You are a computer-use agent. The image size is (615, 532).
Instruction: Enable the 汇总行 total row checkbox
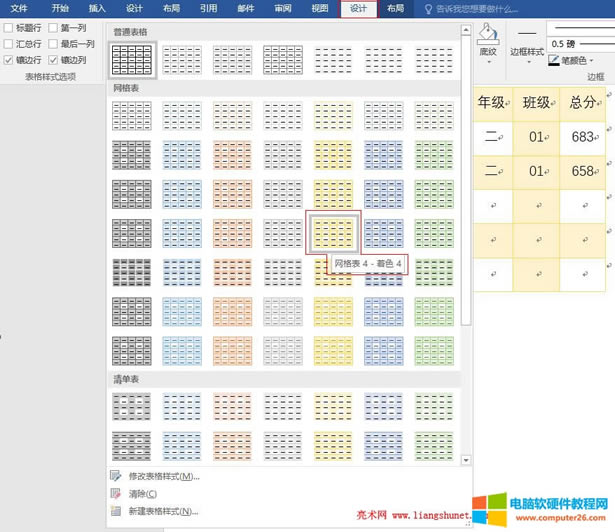[8, 44]
